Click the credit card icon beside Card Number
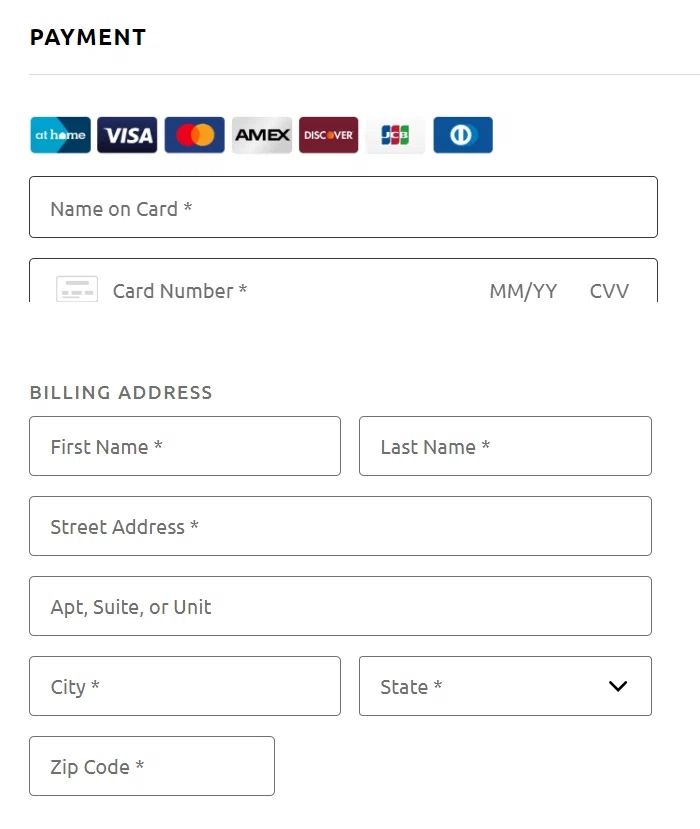The height and width of the screenshot is (829, 700). point(77,290)
